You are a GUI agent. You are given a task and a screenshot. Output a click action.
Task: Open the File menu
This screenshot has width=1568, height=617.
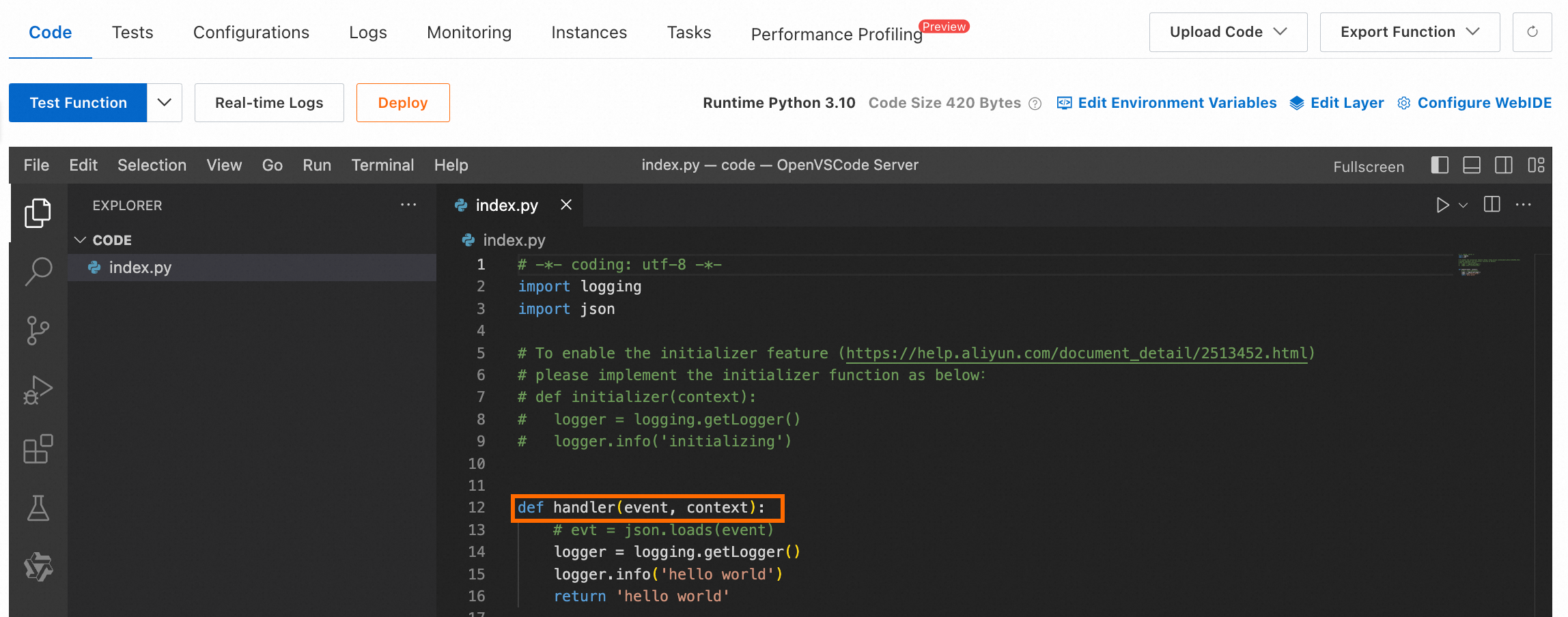point(36,165)
